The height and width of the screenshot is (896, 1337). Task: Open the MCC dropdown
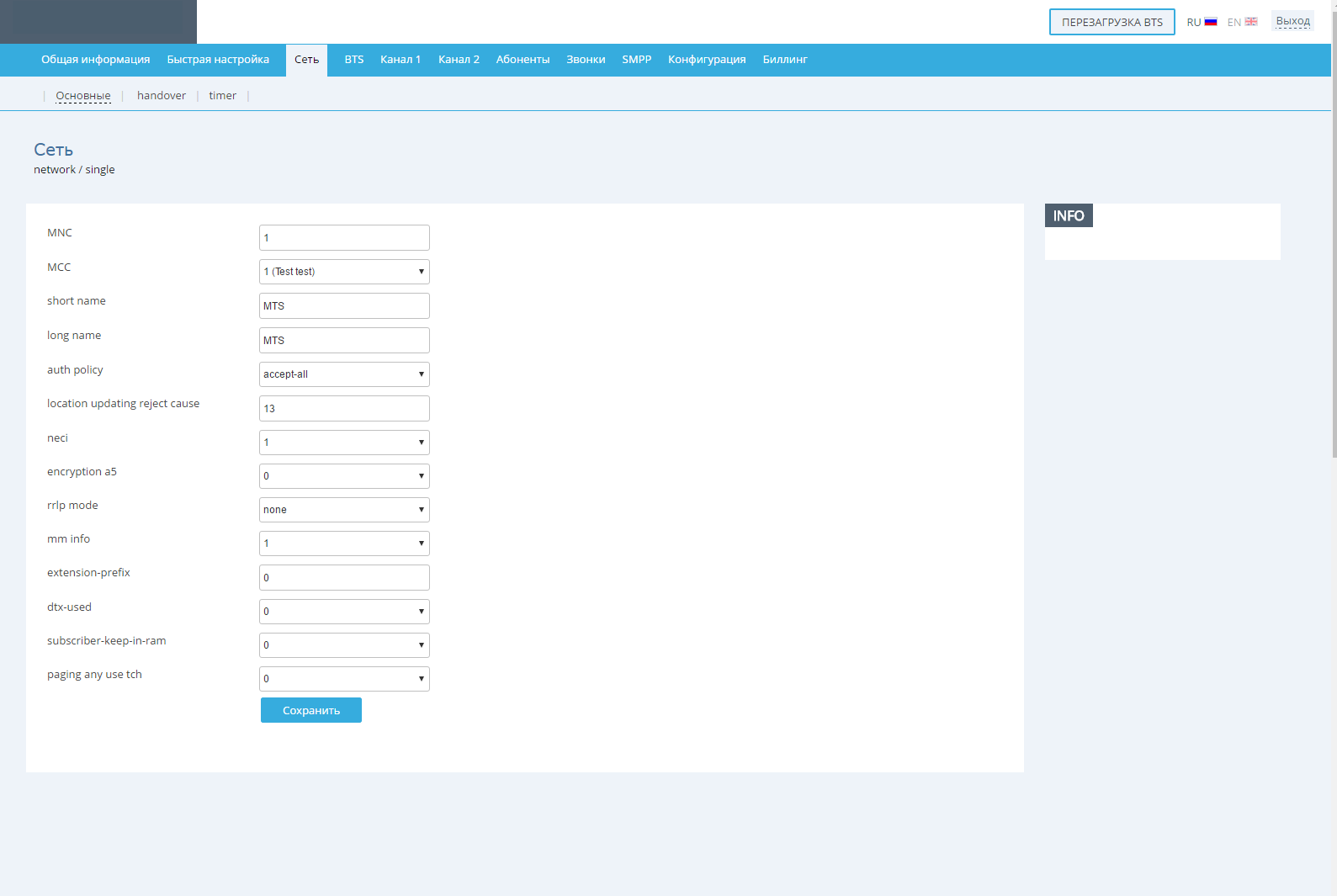[344, 272]
